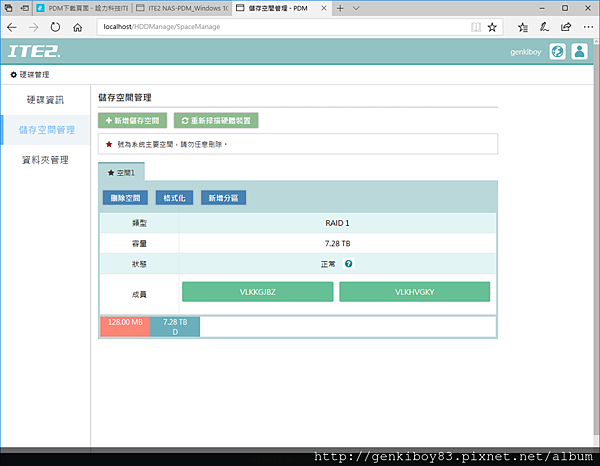Click 格式化 button
Image resolution: width=600 pixels, height=466 pixels.
174,198
